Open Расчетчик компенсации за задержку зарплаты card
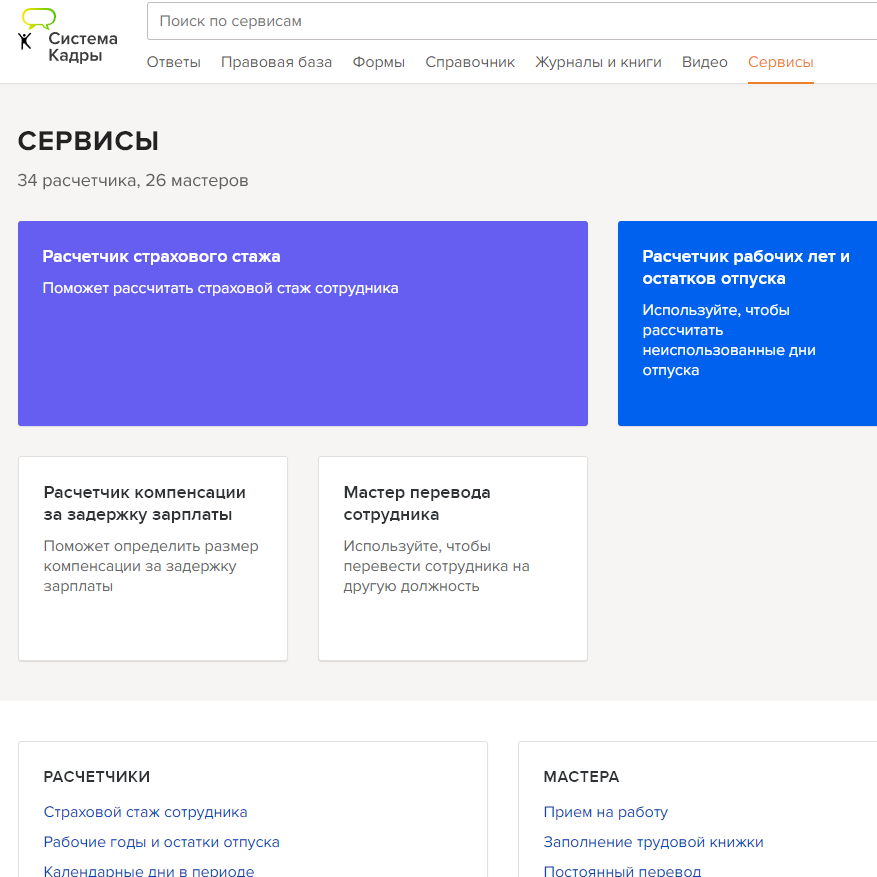This screenshot has height=877, width=877. [153, 558]
